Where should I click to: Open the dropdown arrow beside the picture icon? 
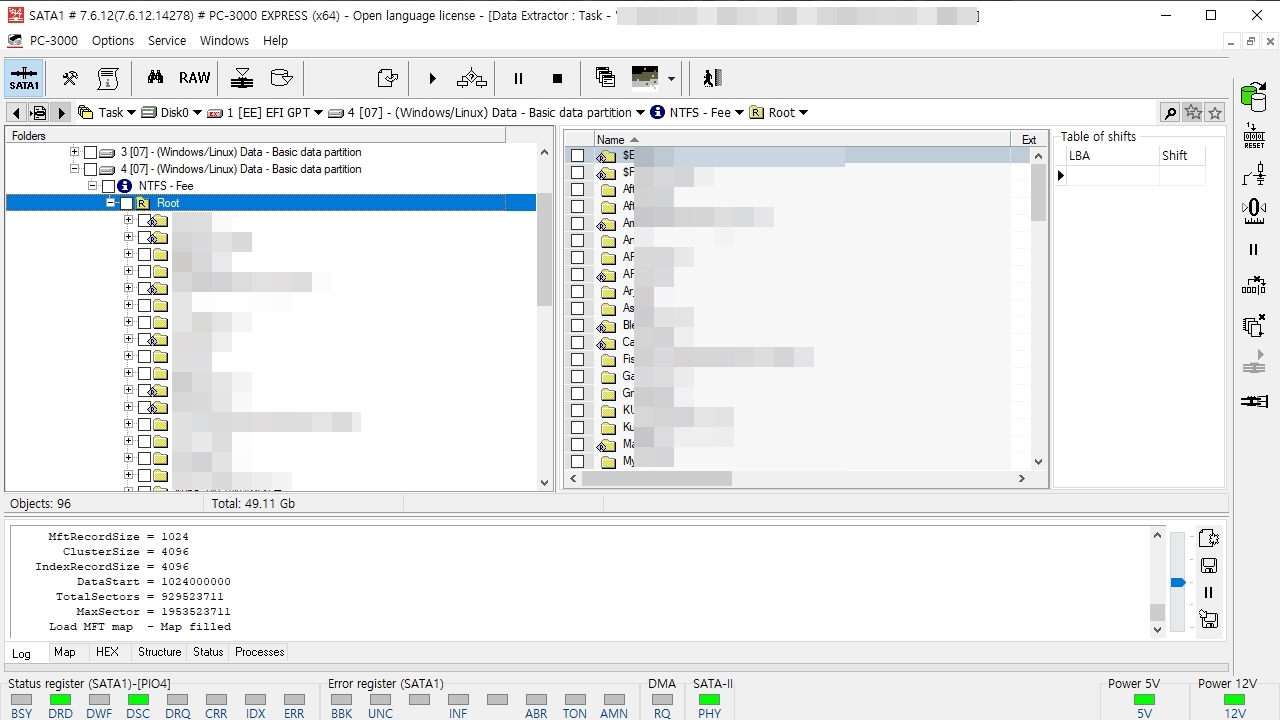[x=671, y=79]
